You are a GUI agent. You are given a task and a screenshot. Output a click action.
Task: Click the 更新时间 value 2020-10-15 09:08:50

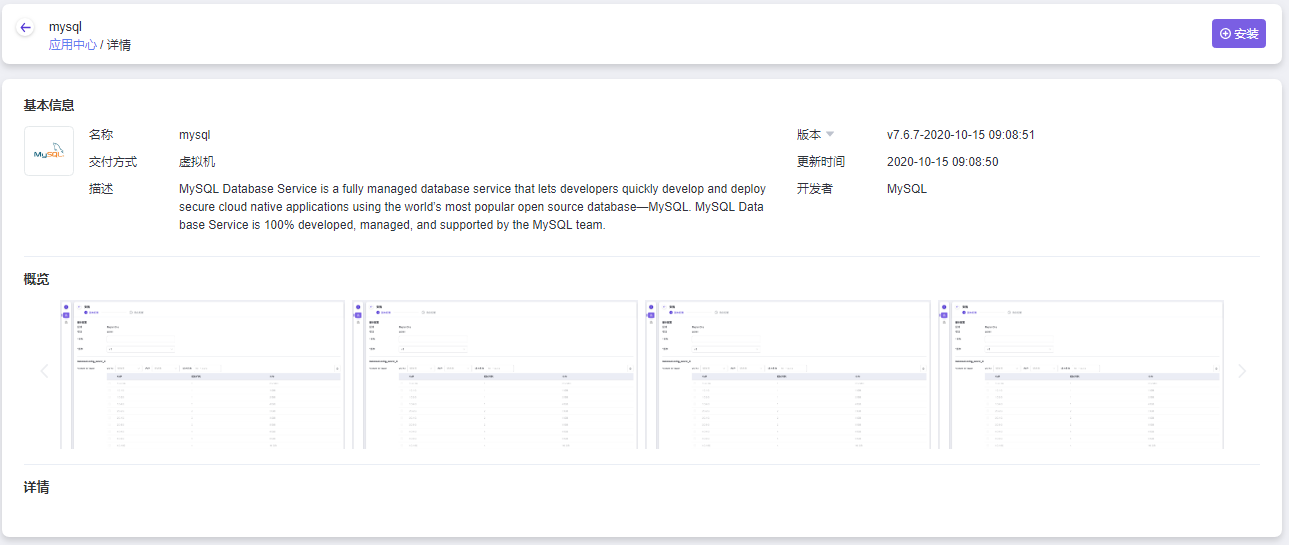(942, 162)
